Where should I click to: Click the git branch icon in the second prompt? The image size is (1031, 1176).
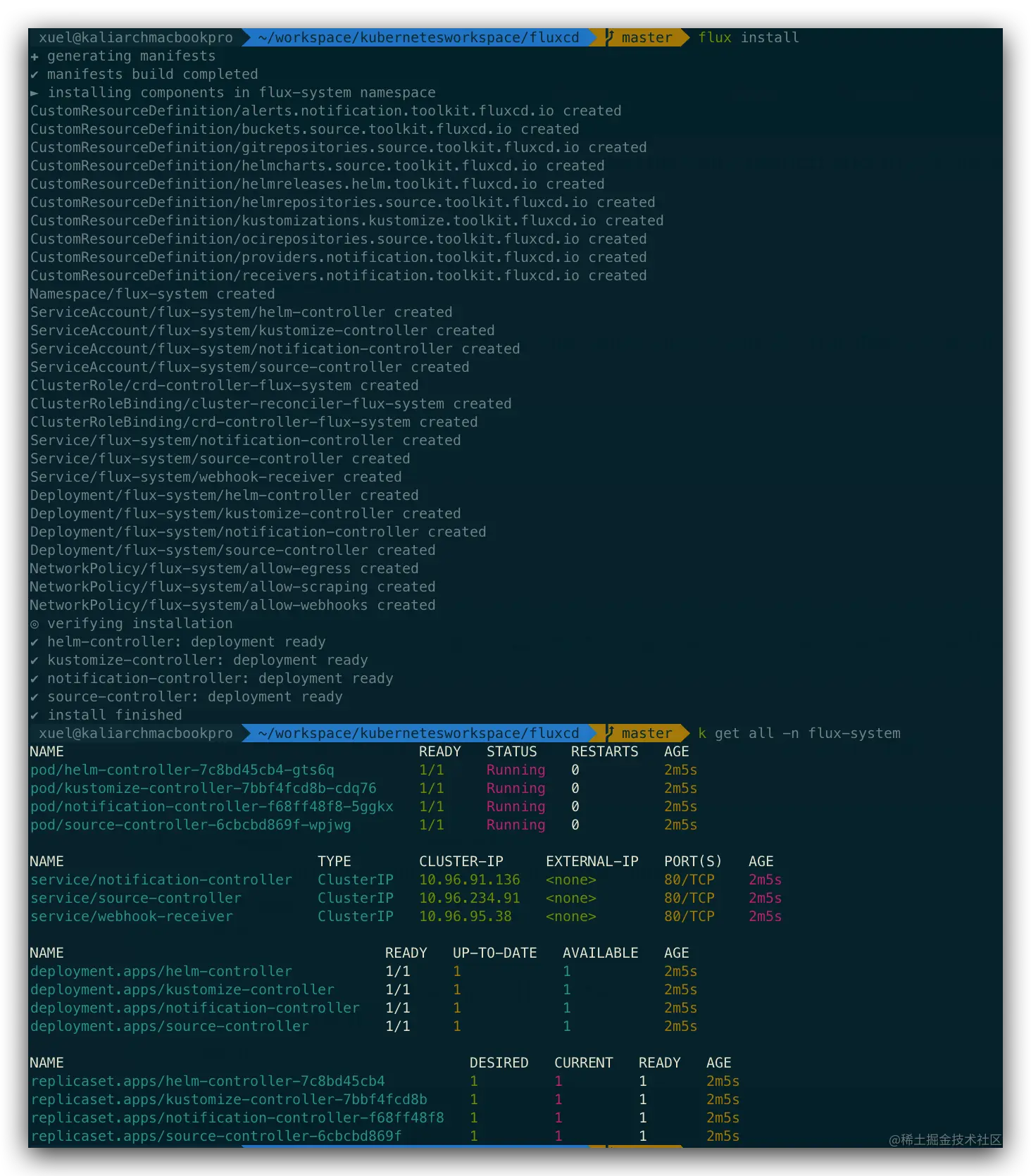pos(610,733)
